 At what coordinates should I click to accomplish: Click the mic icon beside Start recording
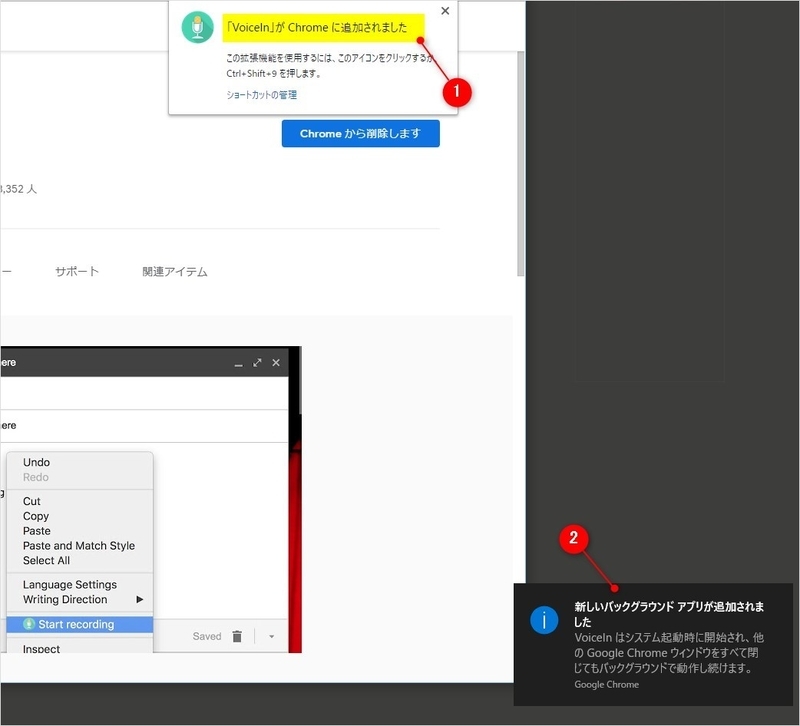click(29, 624)
